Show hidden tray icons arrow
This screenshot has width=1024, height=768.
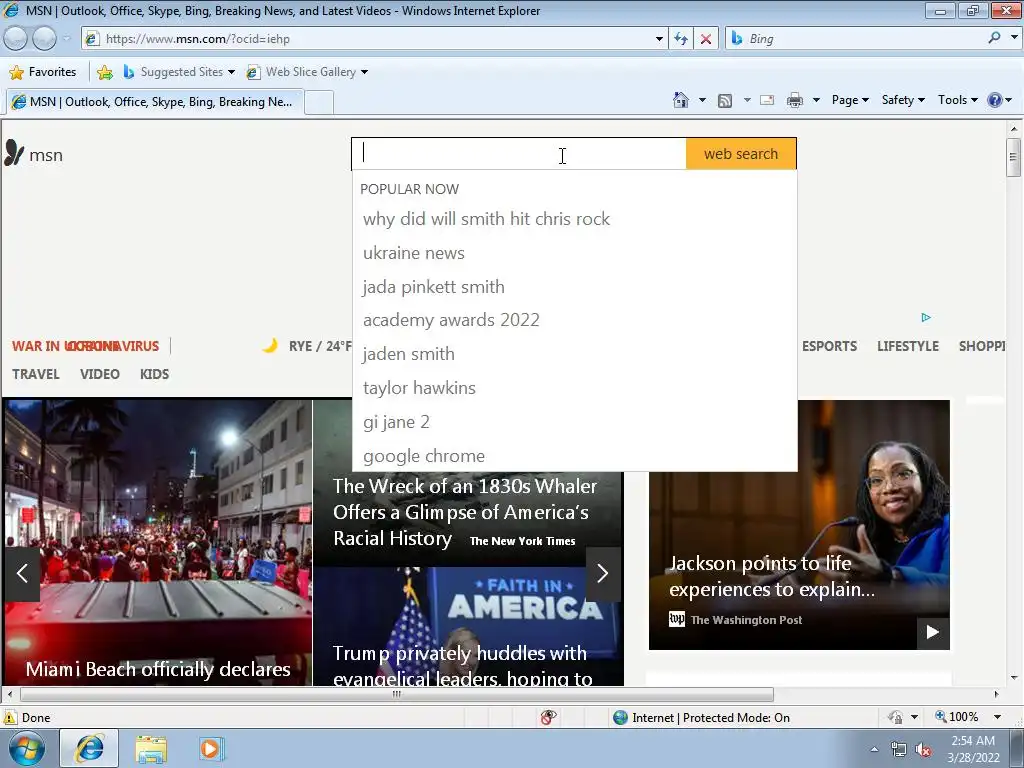pos(874,750)
